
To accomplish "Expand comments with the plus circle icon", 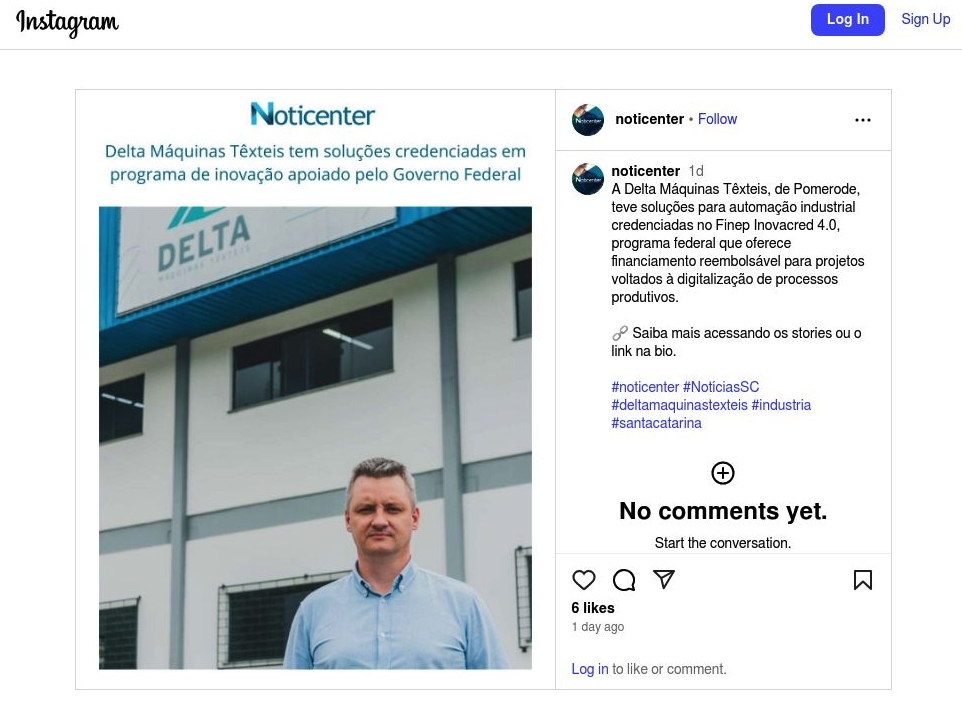I will tap(723, 473).
